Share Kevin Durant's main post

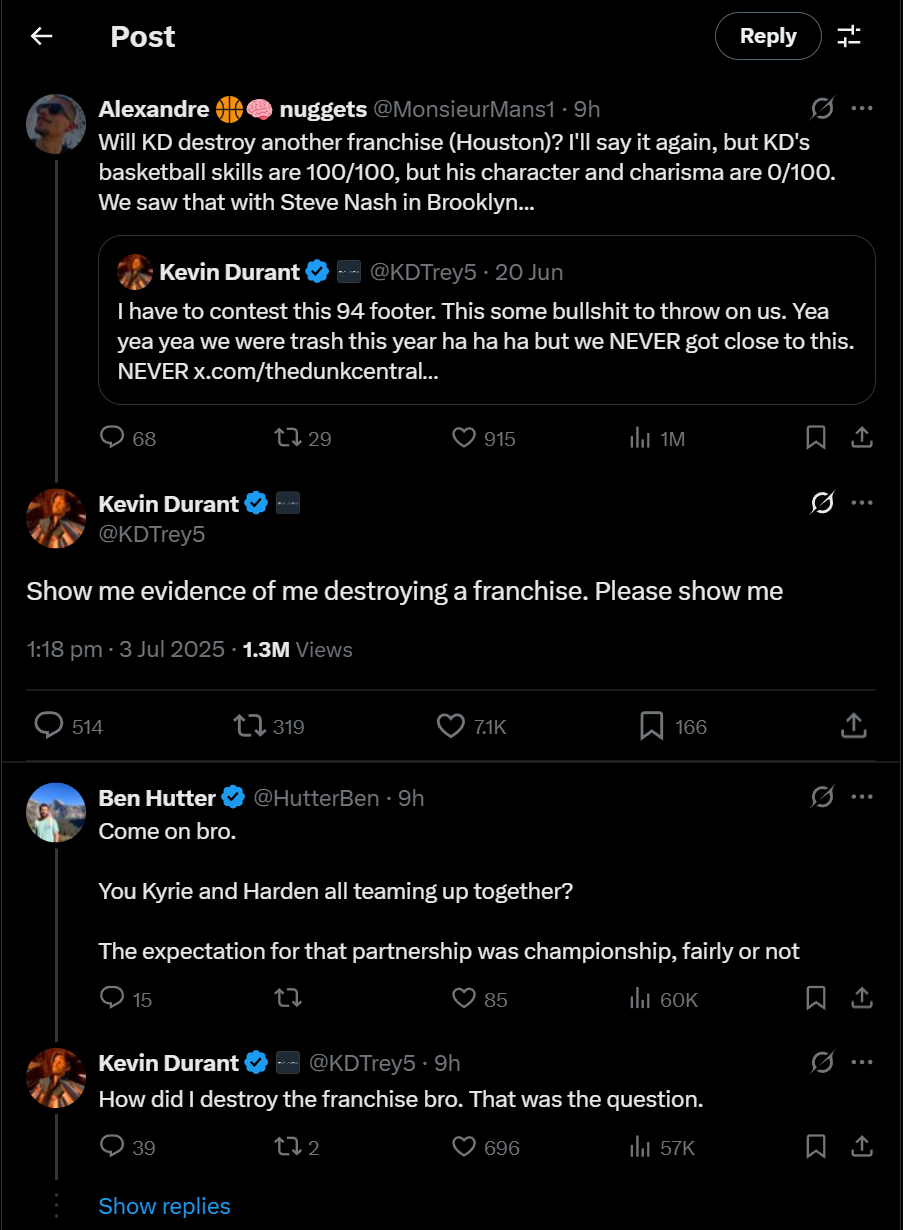pyautogui.click(x=853, y=726)
